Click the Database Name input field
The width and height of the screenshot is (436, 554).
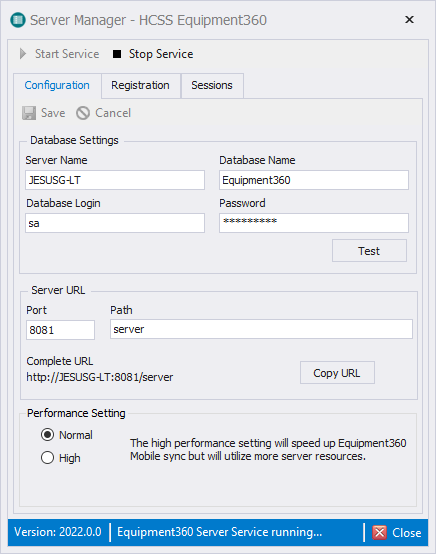click(314, 180)
